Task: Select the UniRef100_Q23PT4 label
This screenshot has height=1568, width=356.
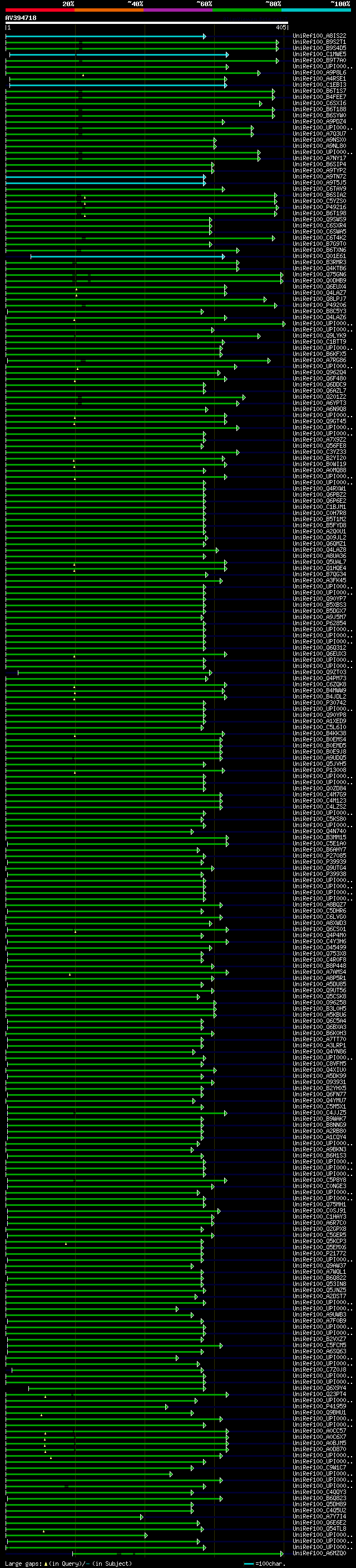Action: 319,1394
